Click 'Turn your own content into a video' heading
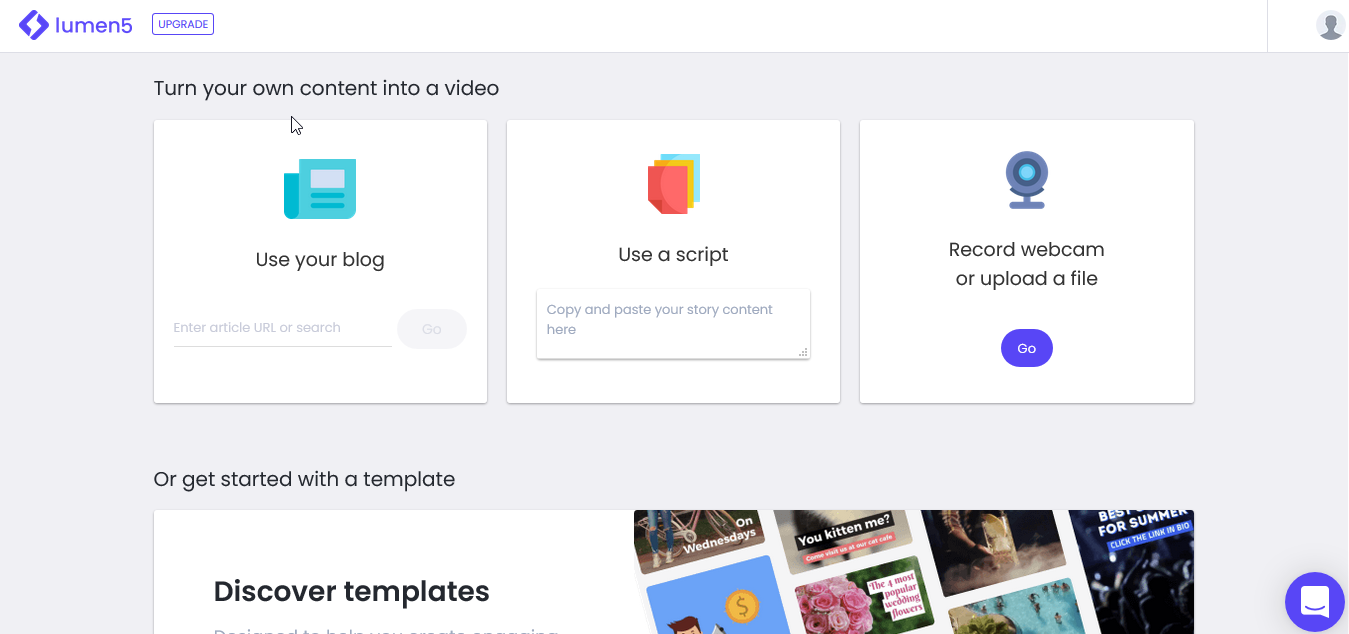This screenshot has height=634, width=1349. (326, 88)
